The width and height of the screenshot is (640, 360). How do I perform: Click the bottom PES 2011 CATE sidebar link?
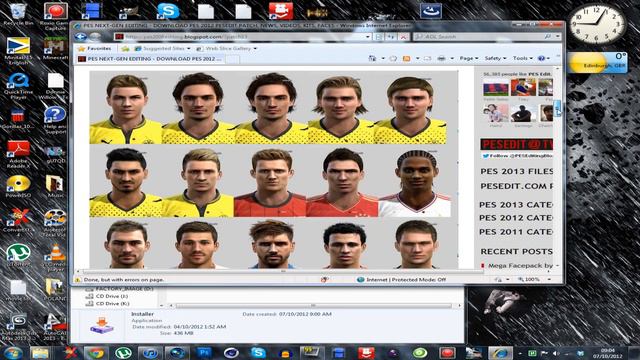[516, 232]
